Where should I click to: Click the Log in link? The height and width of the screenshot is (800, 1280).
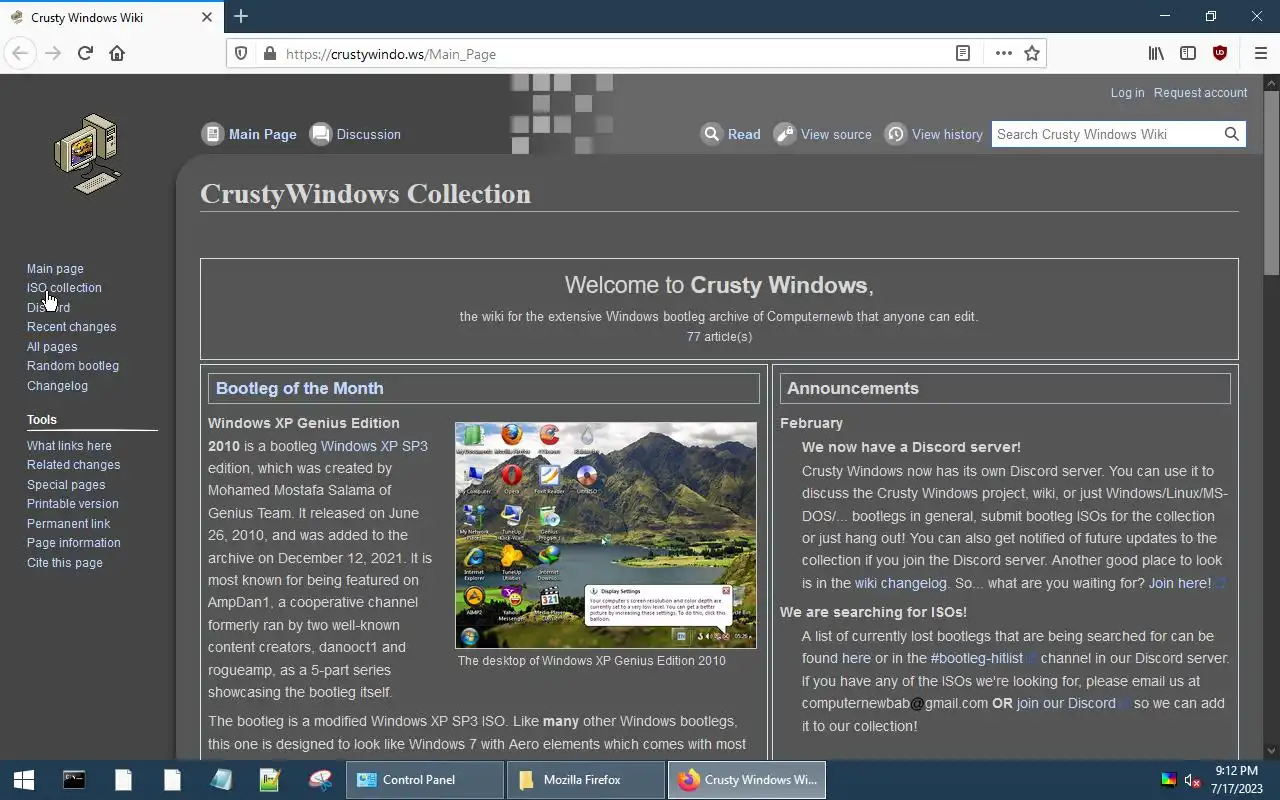[x=1127, y=92]
